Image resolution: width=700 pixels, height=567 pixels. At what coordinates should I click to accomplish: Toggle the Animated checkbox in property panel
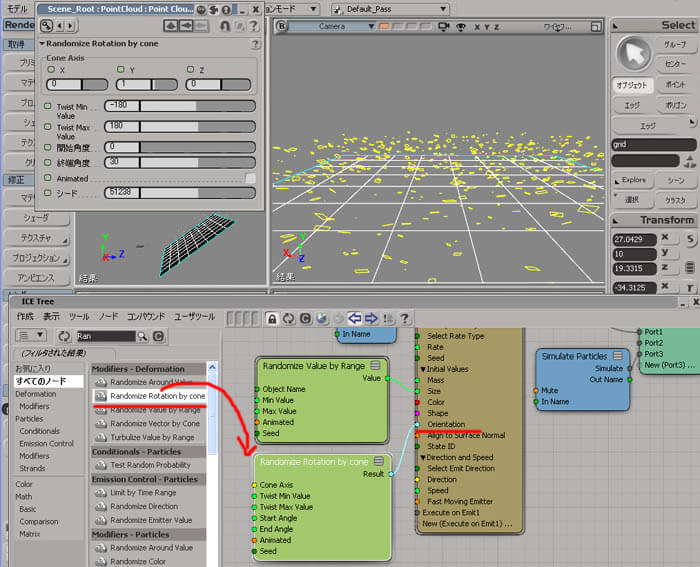(250, 178)
